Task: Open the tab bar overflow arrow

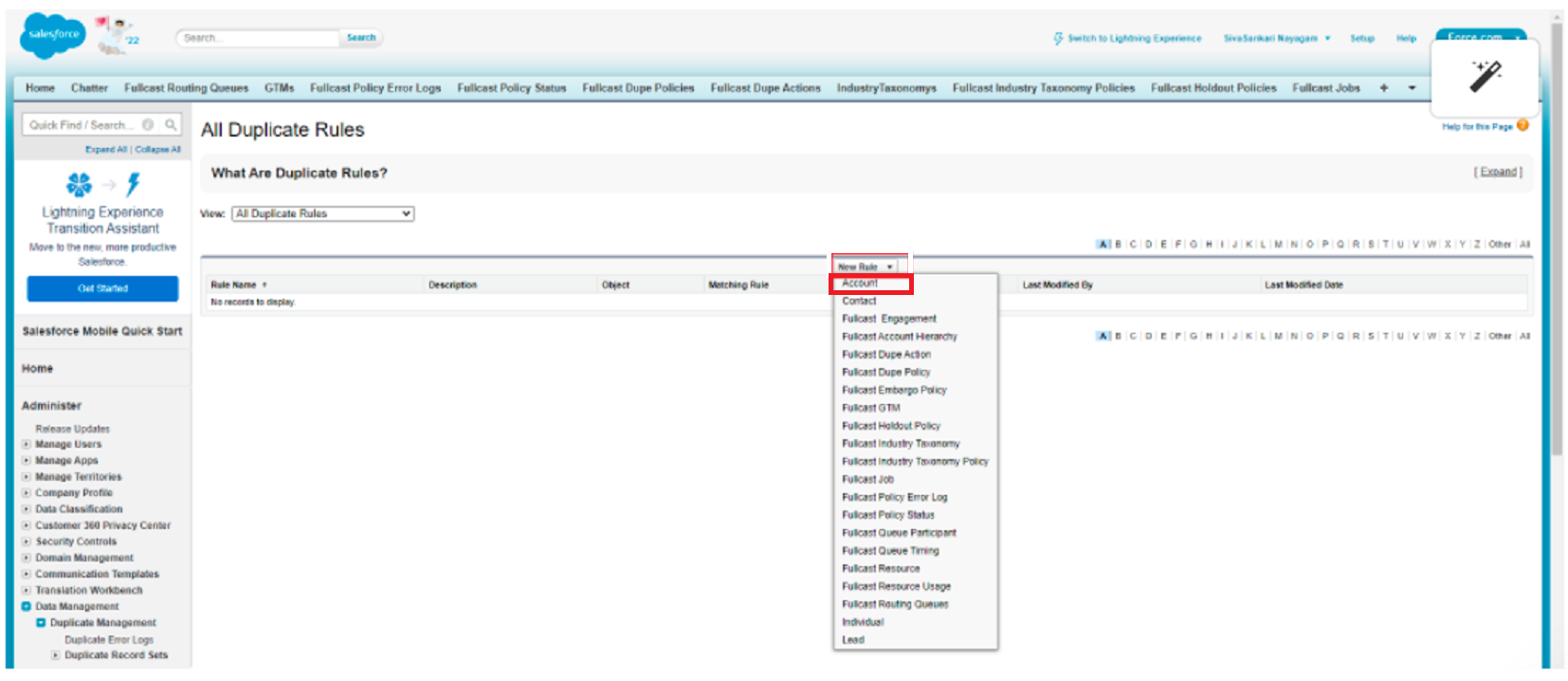Action: click(x=1412, y=88)
